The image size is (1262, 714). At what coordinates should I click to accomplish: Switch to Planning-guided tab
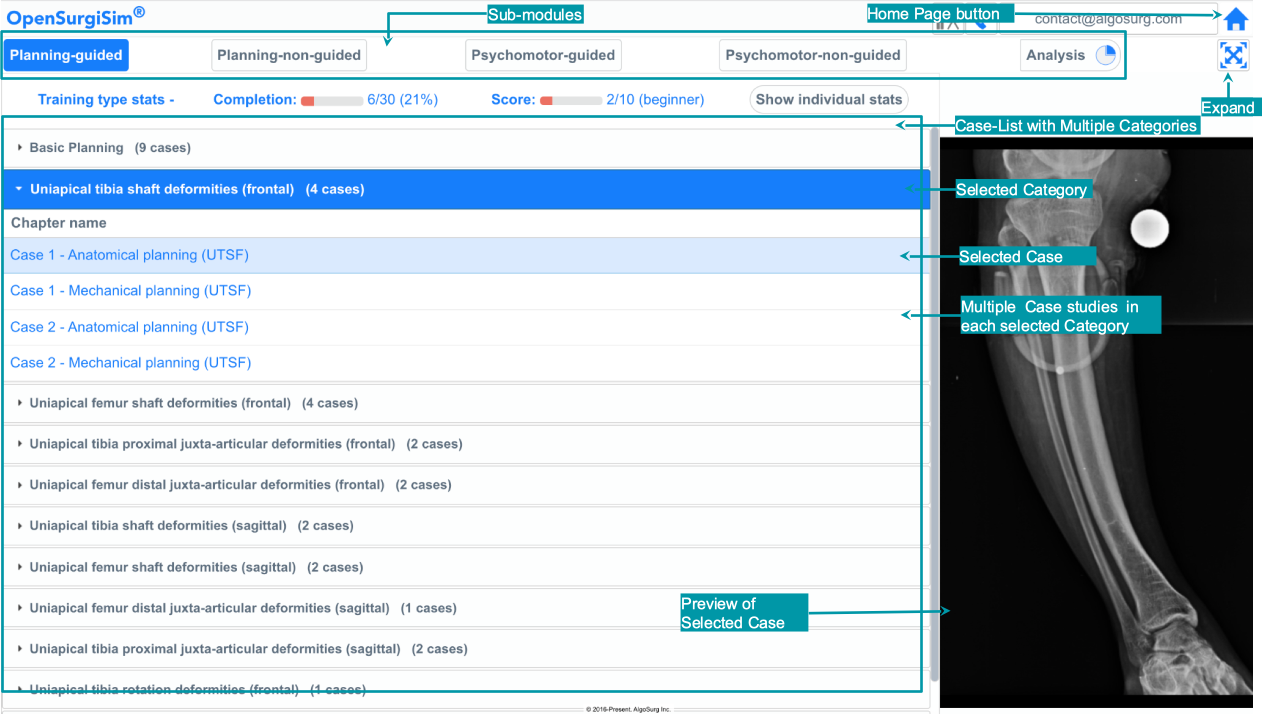pos(66,56)
